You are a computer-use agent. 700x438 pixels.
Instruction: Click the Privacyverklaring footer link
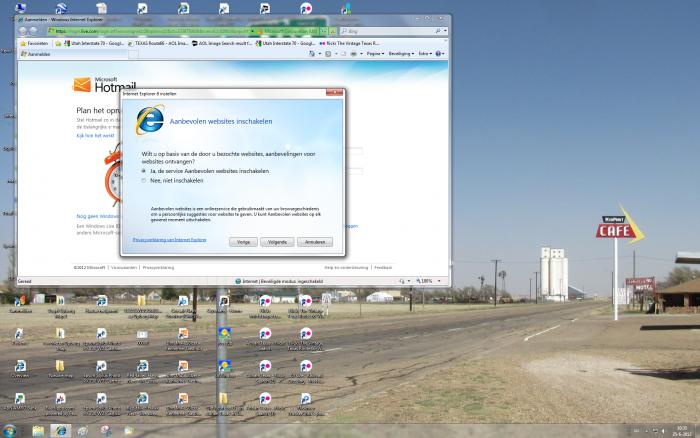(x=158, y=267)
